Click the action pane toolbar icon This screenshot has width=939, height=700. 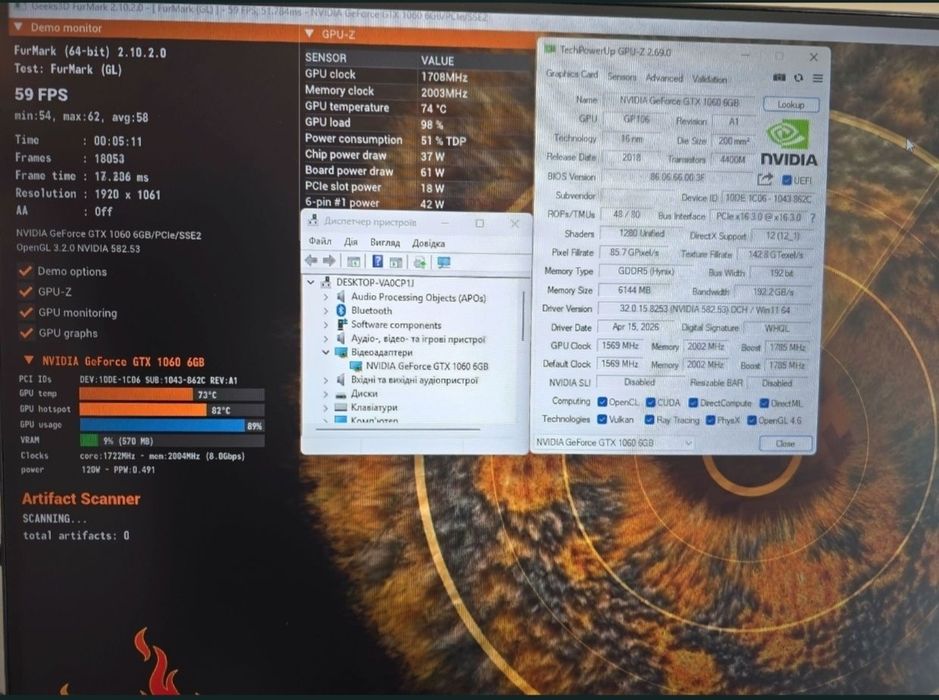click(x=395, y=262)
